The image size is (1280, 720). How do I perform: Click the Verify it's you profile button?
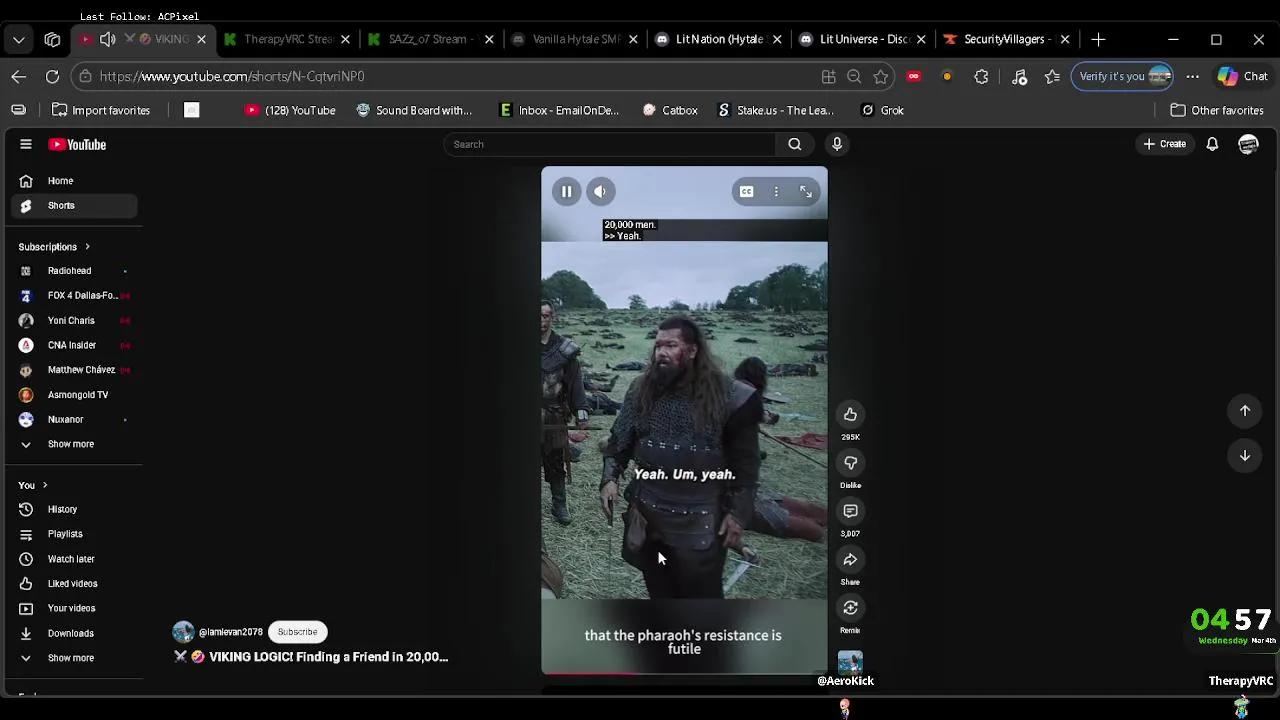click(1123, 76)
